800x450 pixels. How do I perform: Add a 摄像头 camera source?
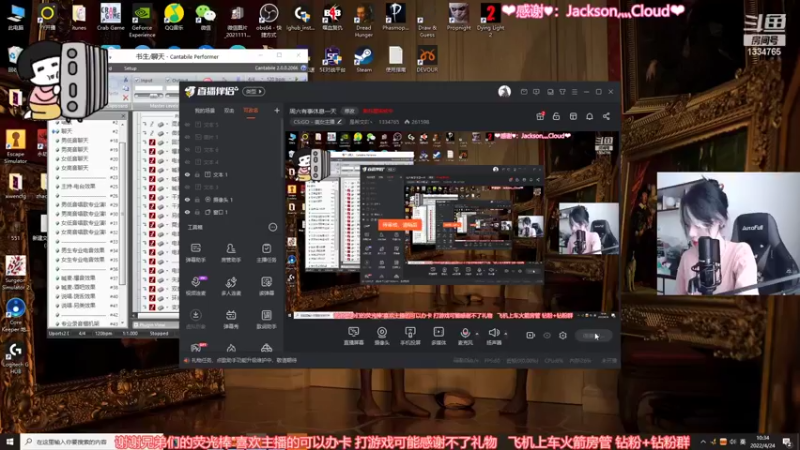382,336
